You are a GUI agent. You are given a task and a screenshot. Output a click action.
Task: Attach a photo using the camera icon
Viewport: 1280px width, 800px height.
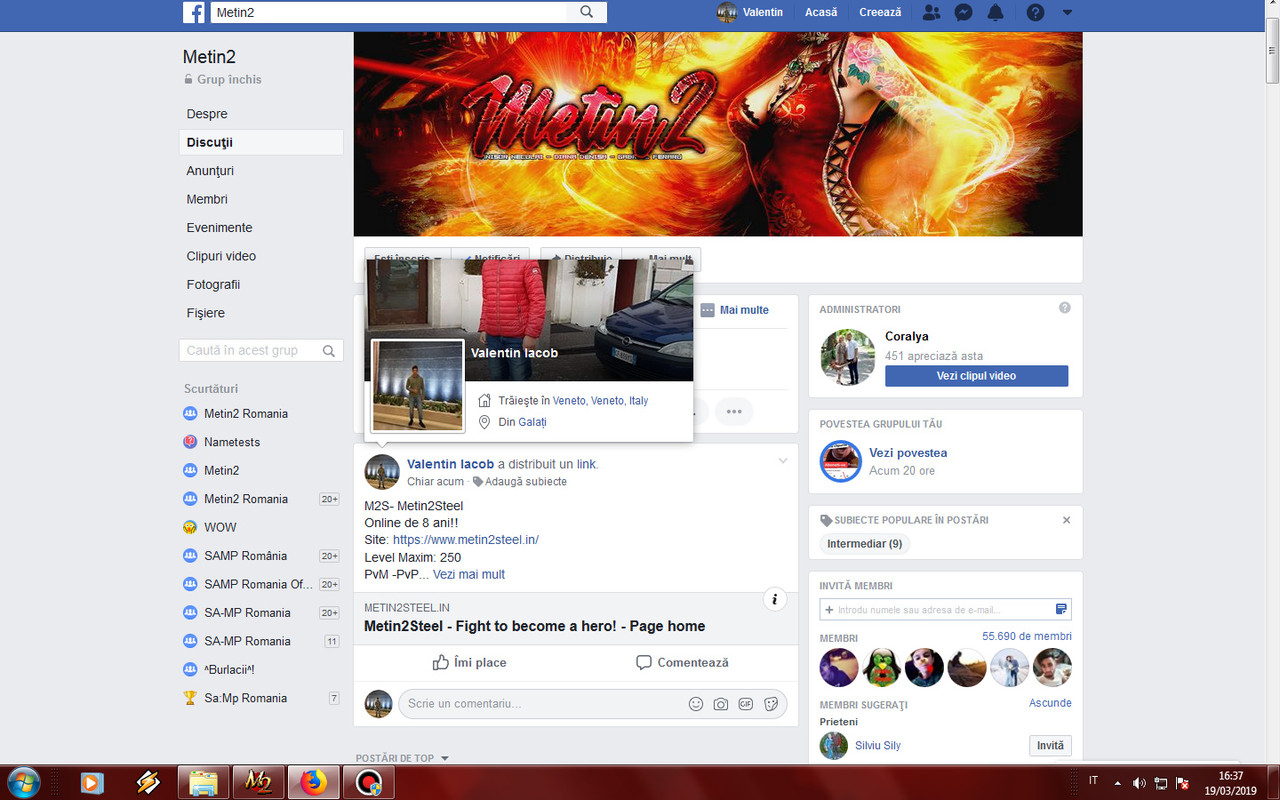click(x=721, y=704)
